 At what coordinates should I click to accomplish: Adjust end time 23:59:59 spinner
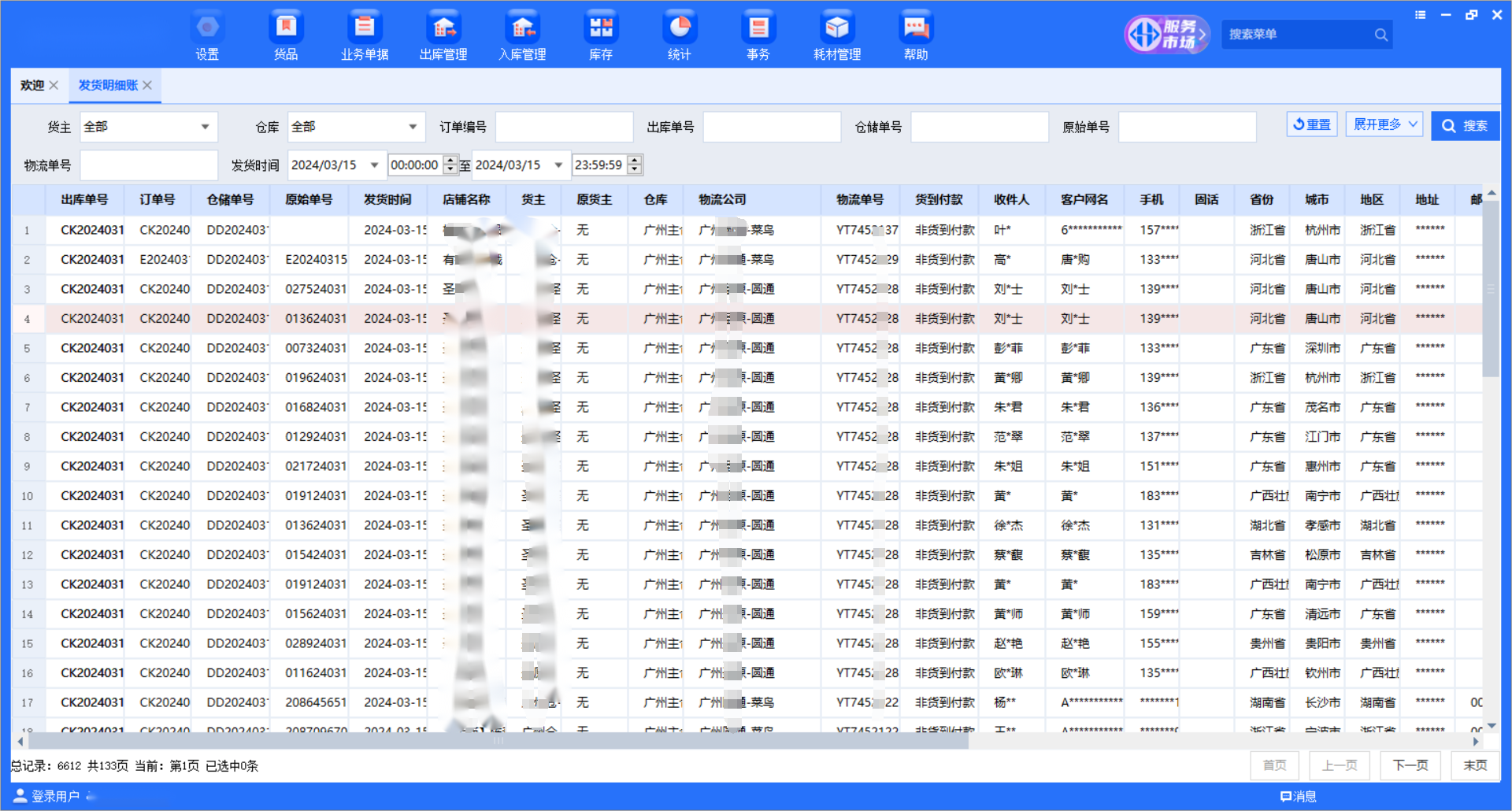click(635, 165)
